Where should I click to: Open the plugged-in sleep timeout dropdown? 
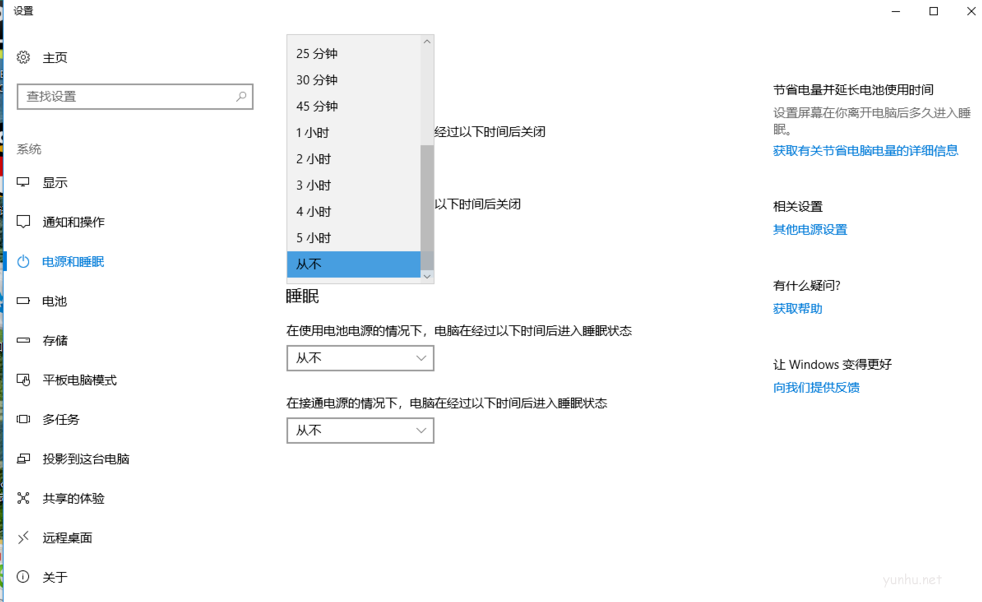click(360, 430)
